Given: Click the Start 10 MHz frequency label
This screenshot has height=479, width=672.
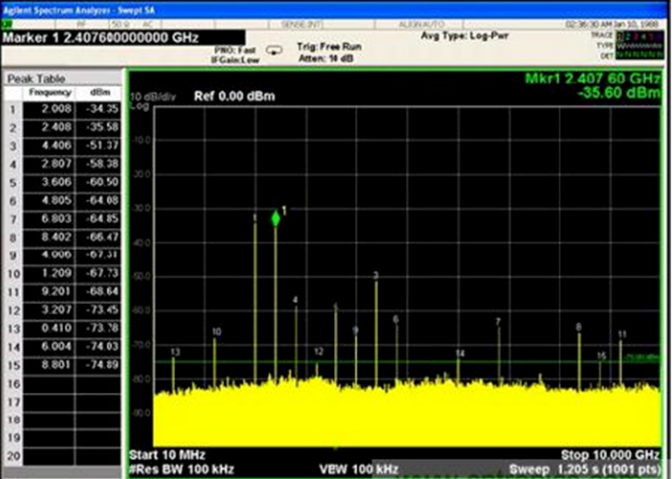Looking at the screenshot, I should (166, 453).
